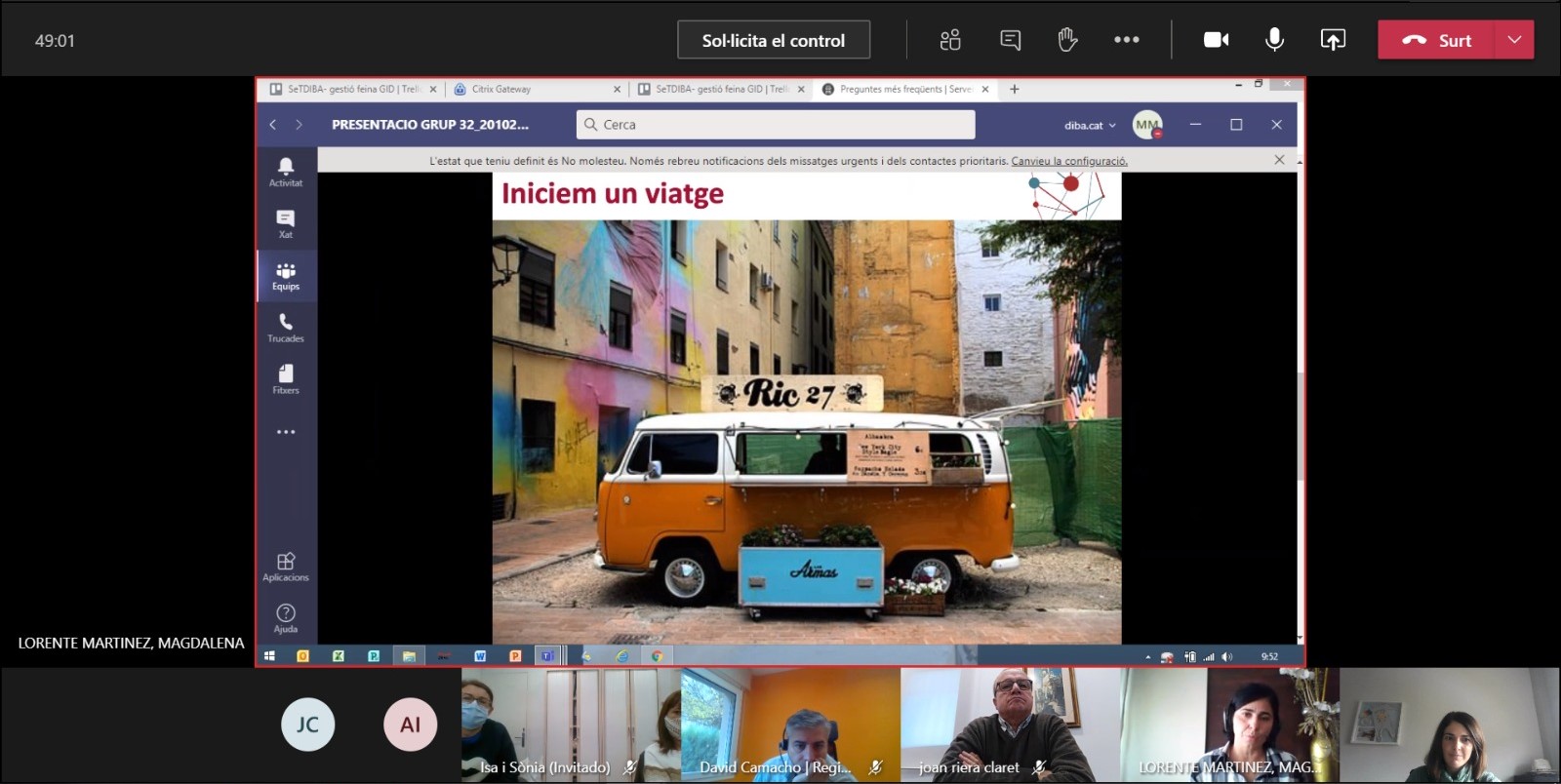This screenshot has width=1561, height=784.
Task: Raise your hand in the meeting
Action: pos(1067,40)
